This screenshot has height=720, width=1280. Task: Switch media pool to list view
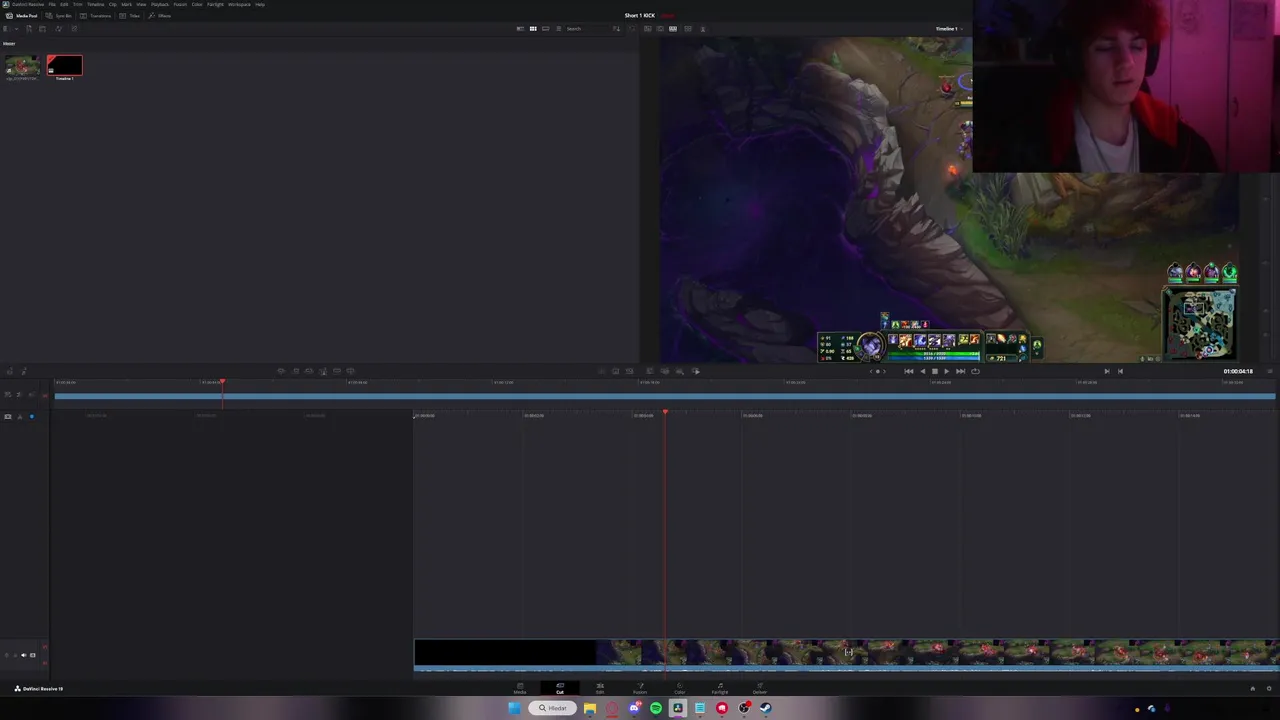pyautogui.click(x=558, y=28)
